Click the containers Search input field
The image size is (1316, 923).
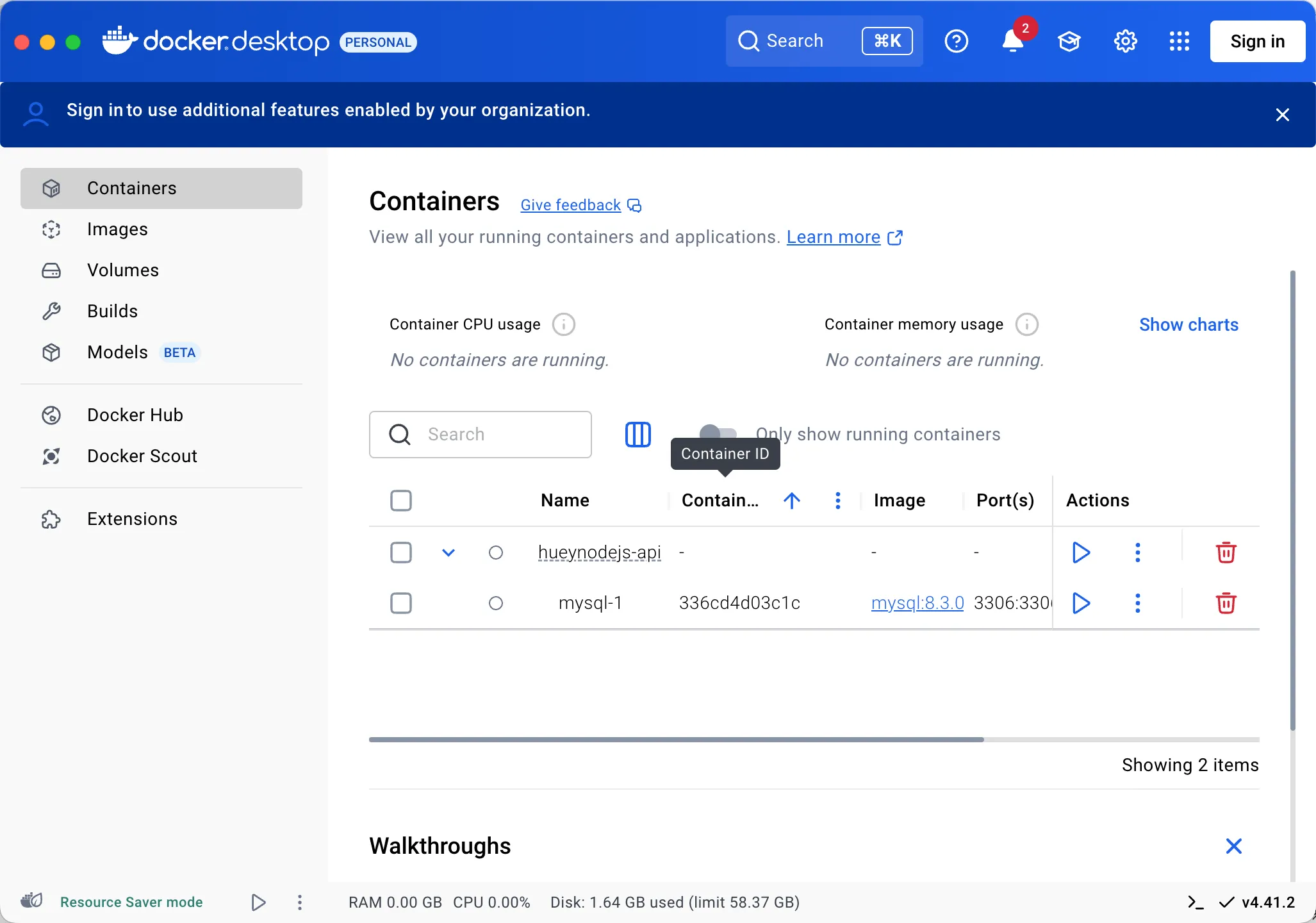[481, 435]
